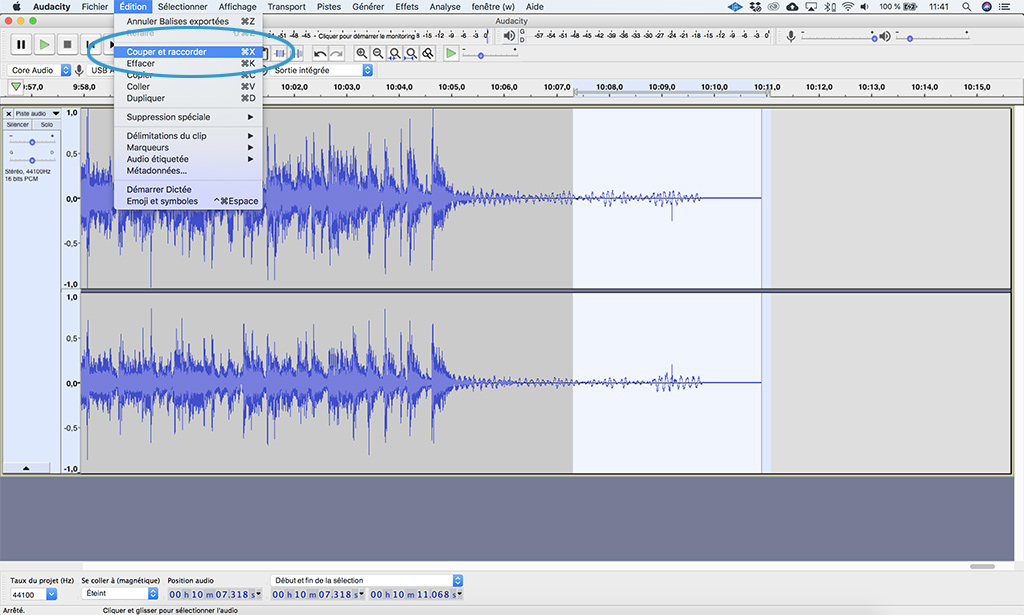Click the Zoom Toggle icon

(x=428, y=54)
